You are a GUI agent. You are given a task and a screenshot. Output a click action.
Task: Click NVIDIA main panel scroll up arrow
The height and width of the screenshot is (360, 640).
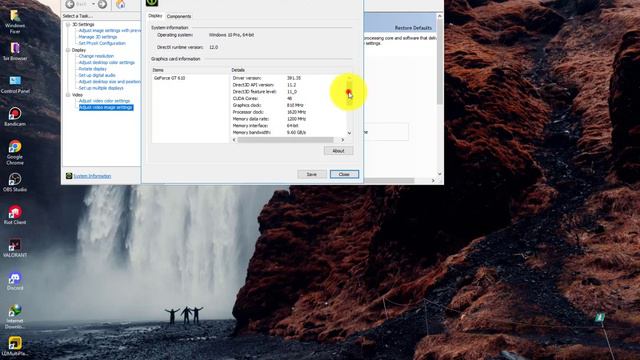coord(440,16)
